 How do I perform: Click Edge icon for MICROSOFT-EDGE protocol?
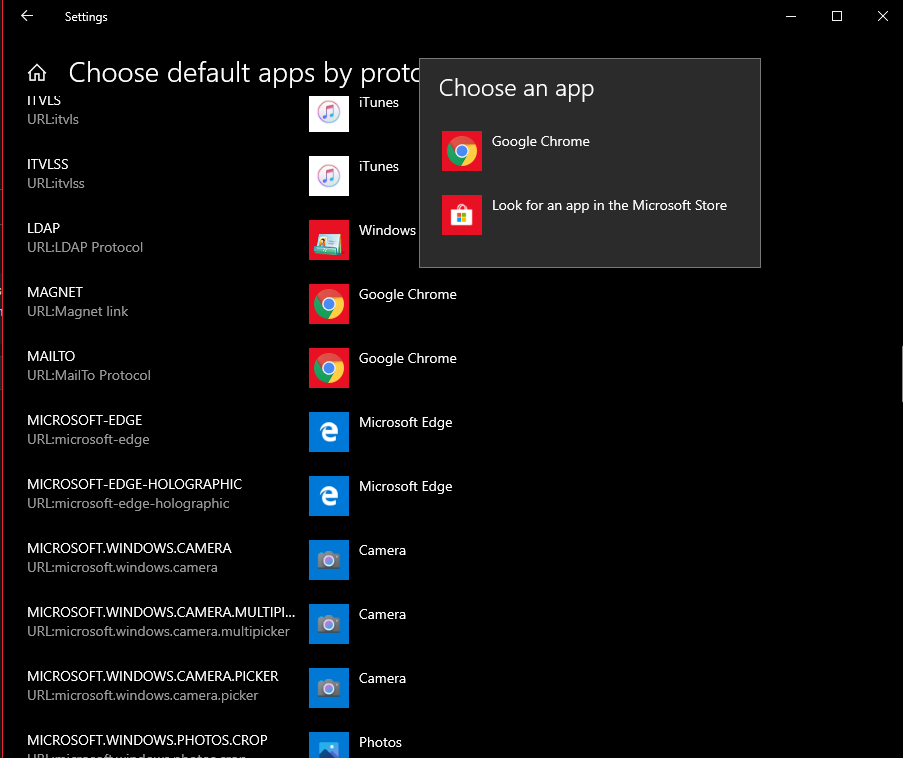pyautogui.click(x=328, y=432)
